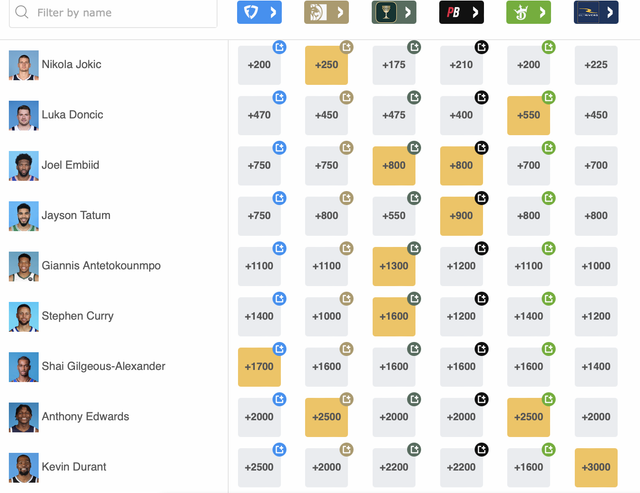640x493 pixels.
Task: Expand the Caesars trophy logo header
Action: tap(393, 12)
